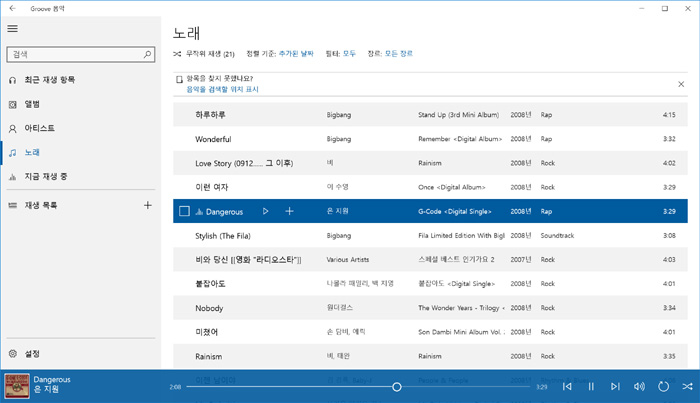This screenshot has height=403, width=700.
Task: Select 노래 in the sidebar
Action: tap(32, 152)
